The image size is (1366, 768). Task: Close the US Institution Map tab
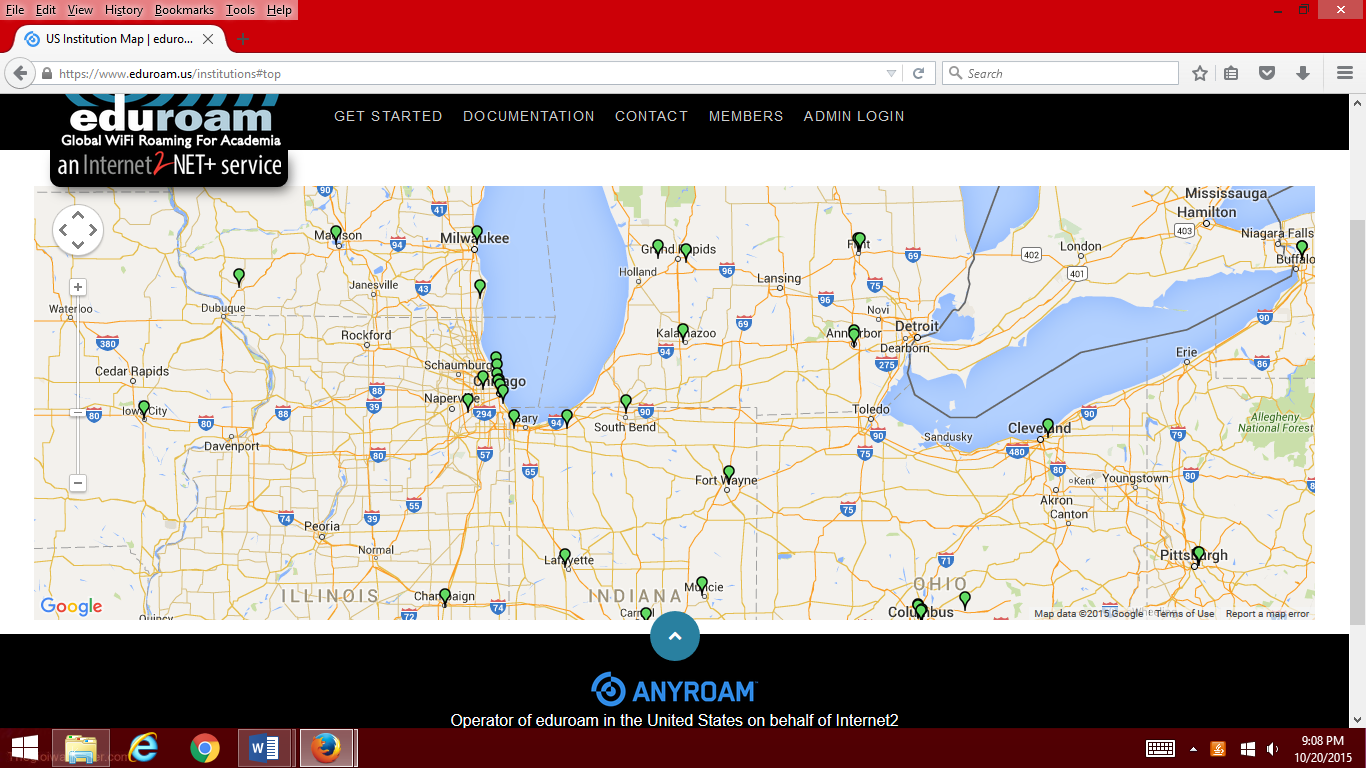208,39
